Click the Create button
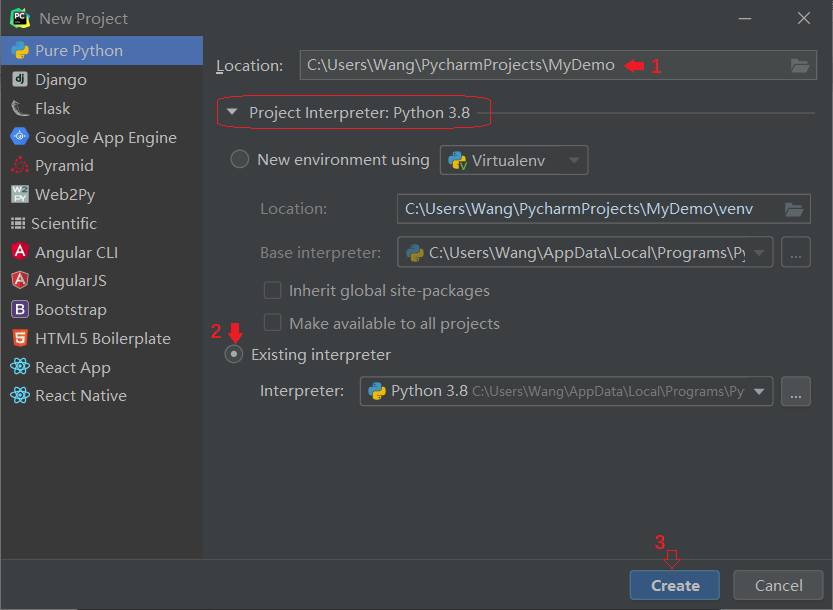 [674, 585]
